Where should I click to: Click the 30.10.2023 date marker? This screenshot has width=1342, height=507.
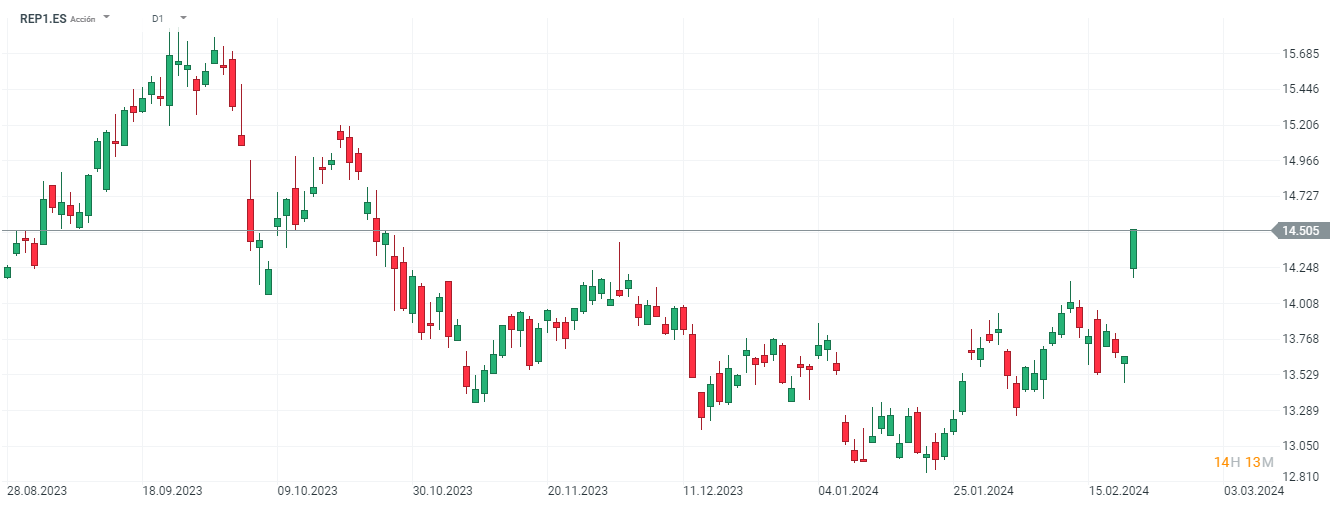442,491
